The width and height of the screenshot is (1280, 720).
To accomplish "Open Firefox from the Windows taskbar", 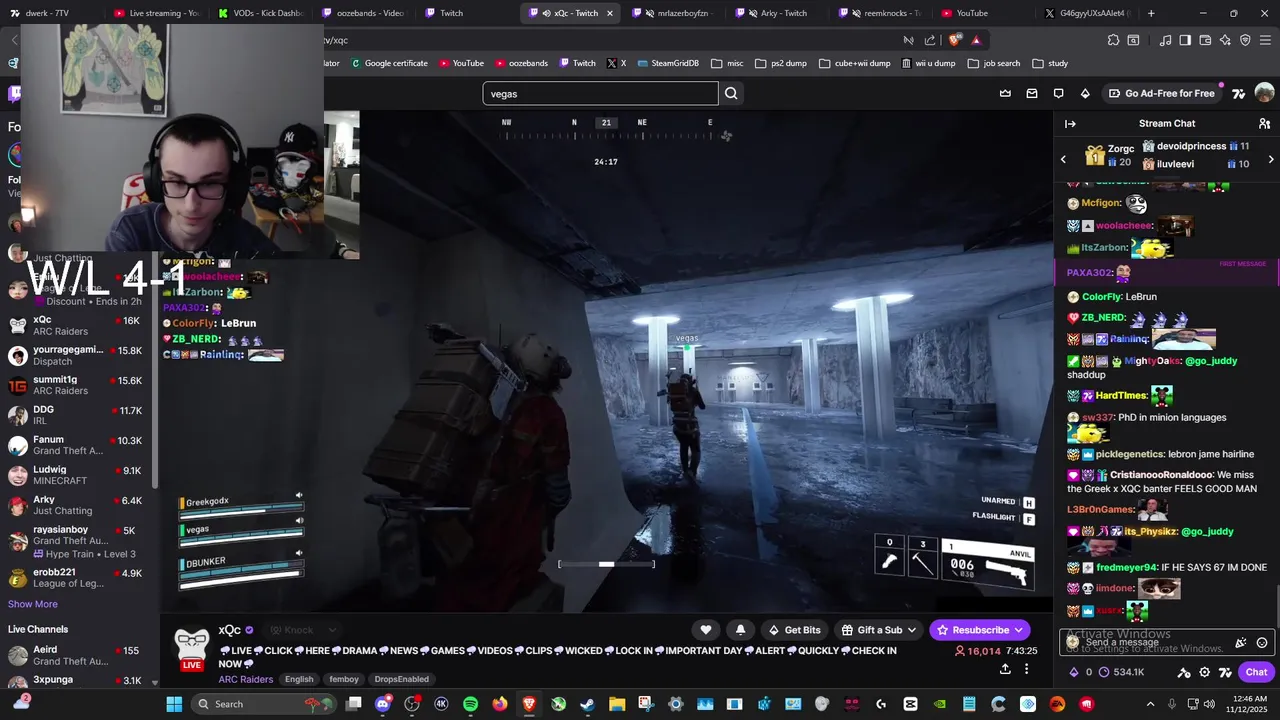I will (x=500, y=704).
